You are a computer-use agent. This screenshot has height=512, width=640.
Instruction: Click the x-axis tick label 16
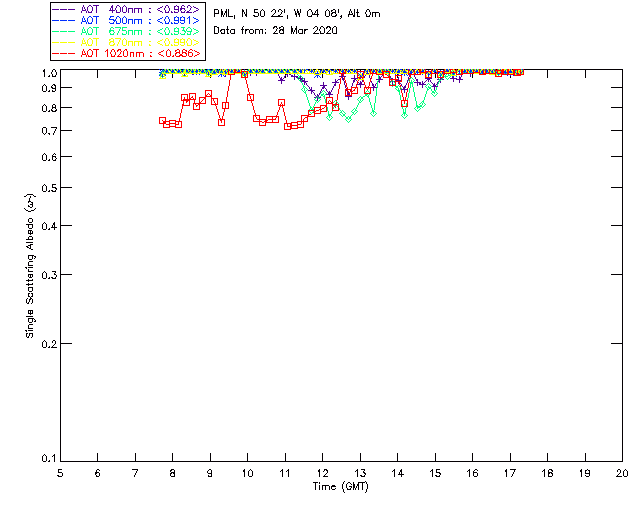[472, 473]
